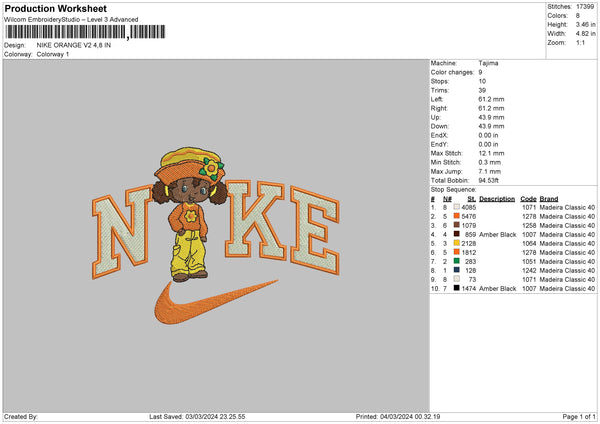Click the Max Stitch value 12.1 mm

[x=491, y=153]
